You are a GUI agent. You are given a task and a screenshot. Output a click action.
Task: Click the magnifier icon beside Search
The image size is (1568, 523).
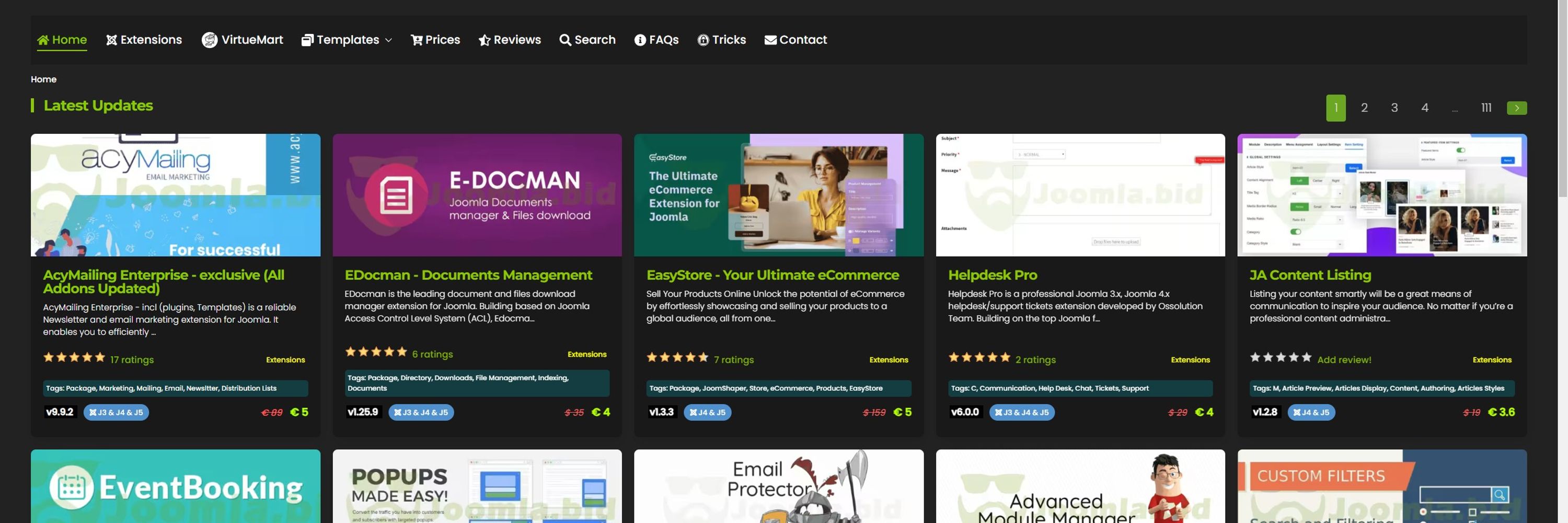(565, 40)
